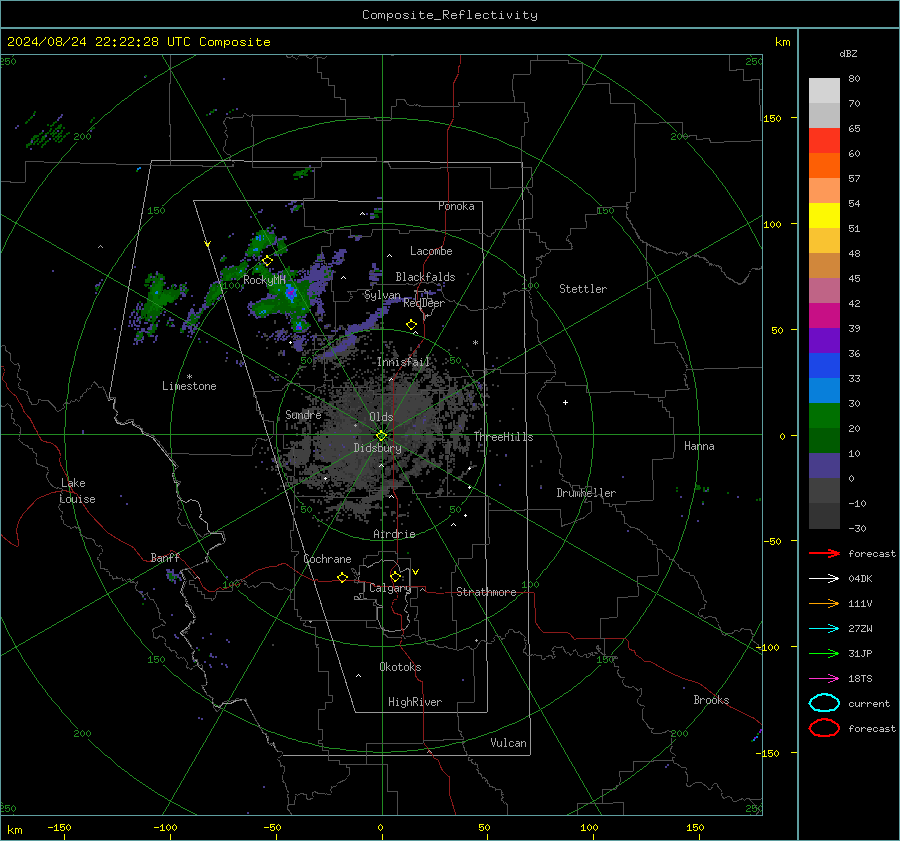Click the white plus marker east of ThreeHills
900x841 pixels.
point(565,402)
